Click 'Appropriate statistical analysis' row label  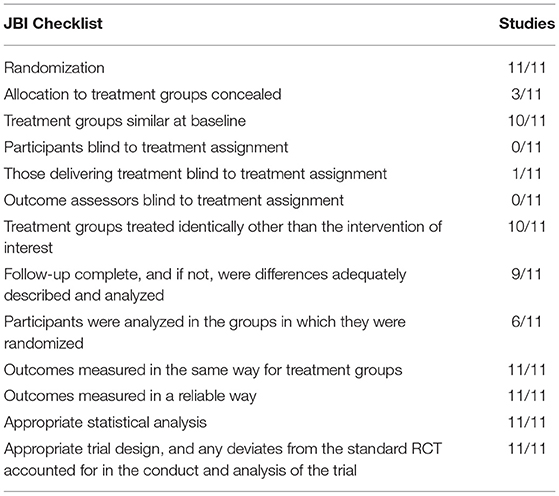105,423
